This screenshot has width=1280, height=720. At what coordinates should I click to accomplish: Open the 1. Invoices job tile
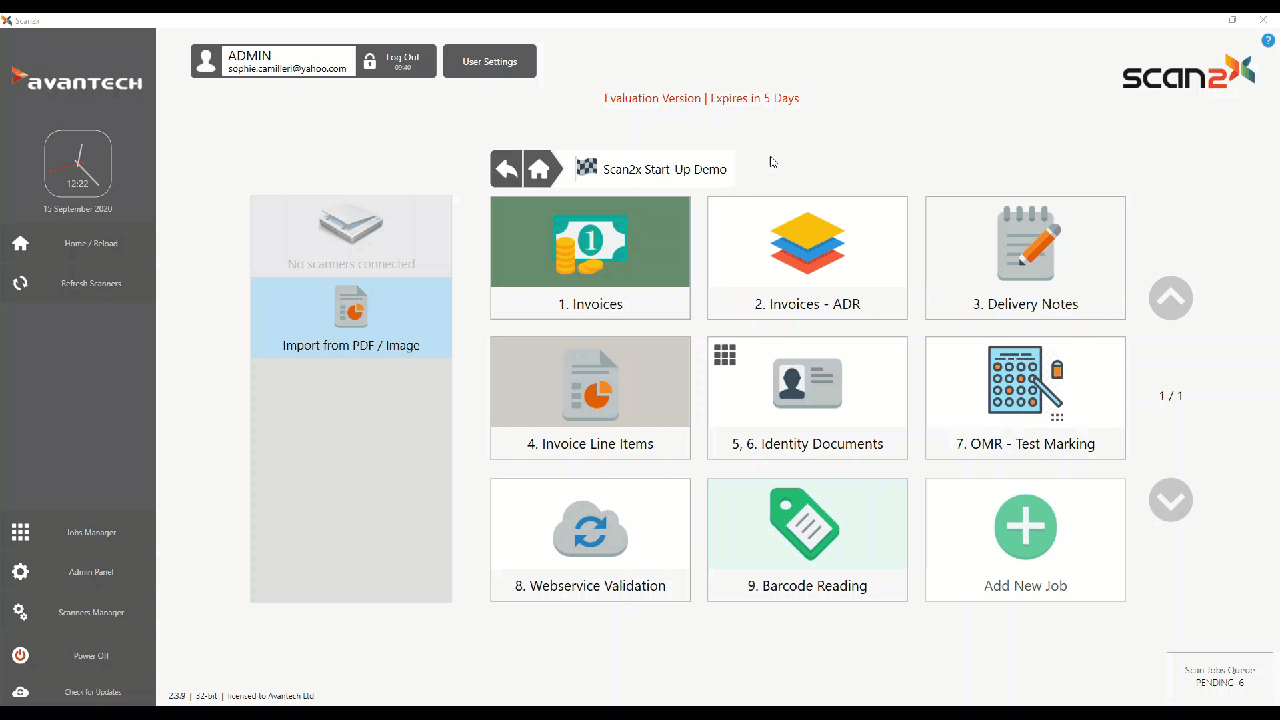tap(590, 258)
